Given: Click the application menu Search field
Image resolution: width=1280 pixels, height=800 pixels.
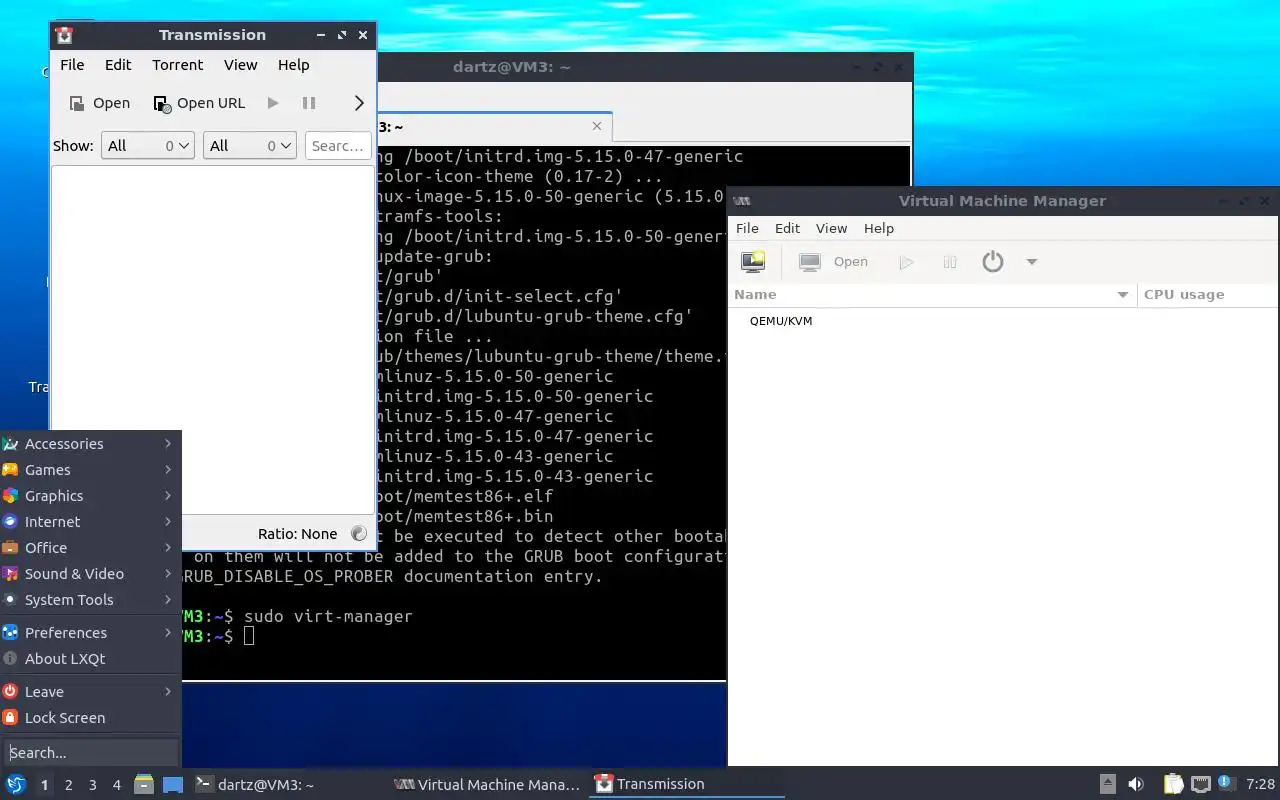Looking at the screenshot, I should tap(91, 753).
